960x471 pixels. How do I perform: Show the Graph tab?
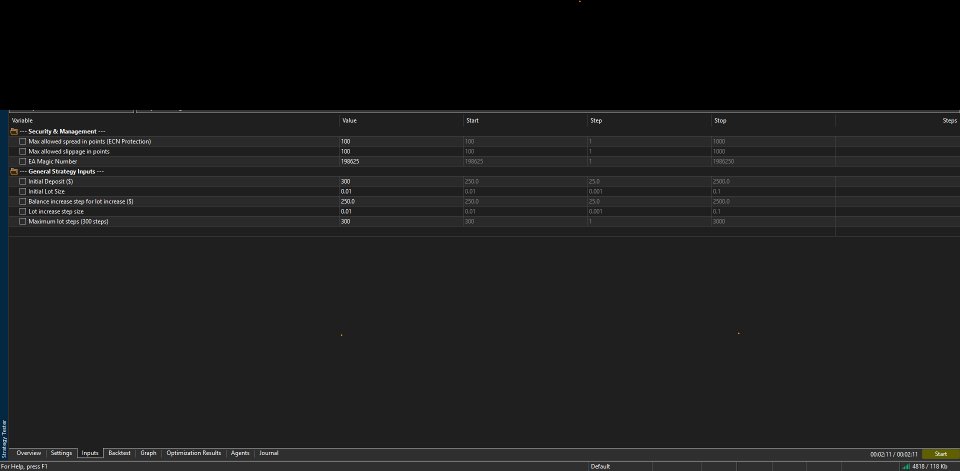(x=148, y=453)
